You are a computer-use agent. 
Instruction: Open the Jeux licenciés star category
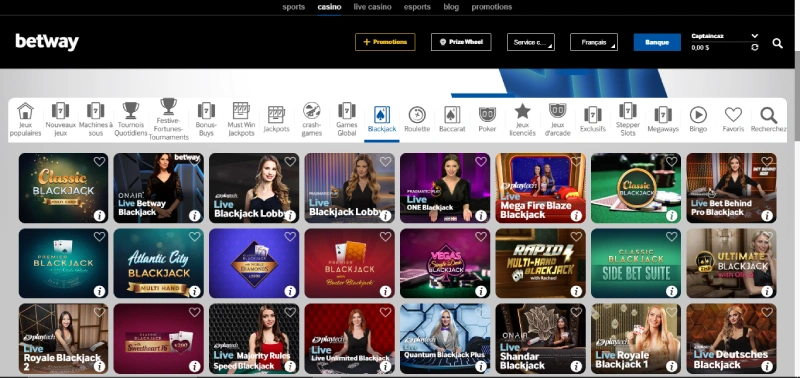tap(522, 119)
